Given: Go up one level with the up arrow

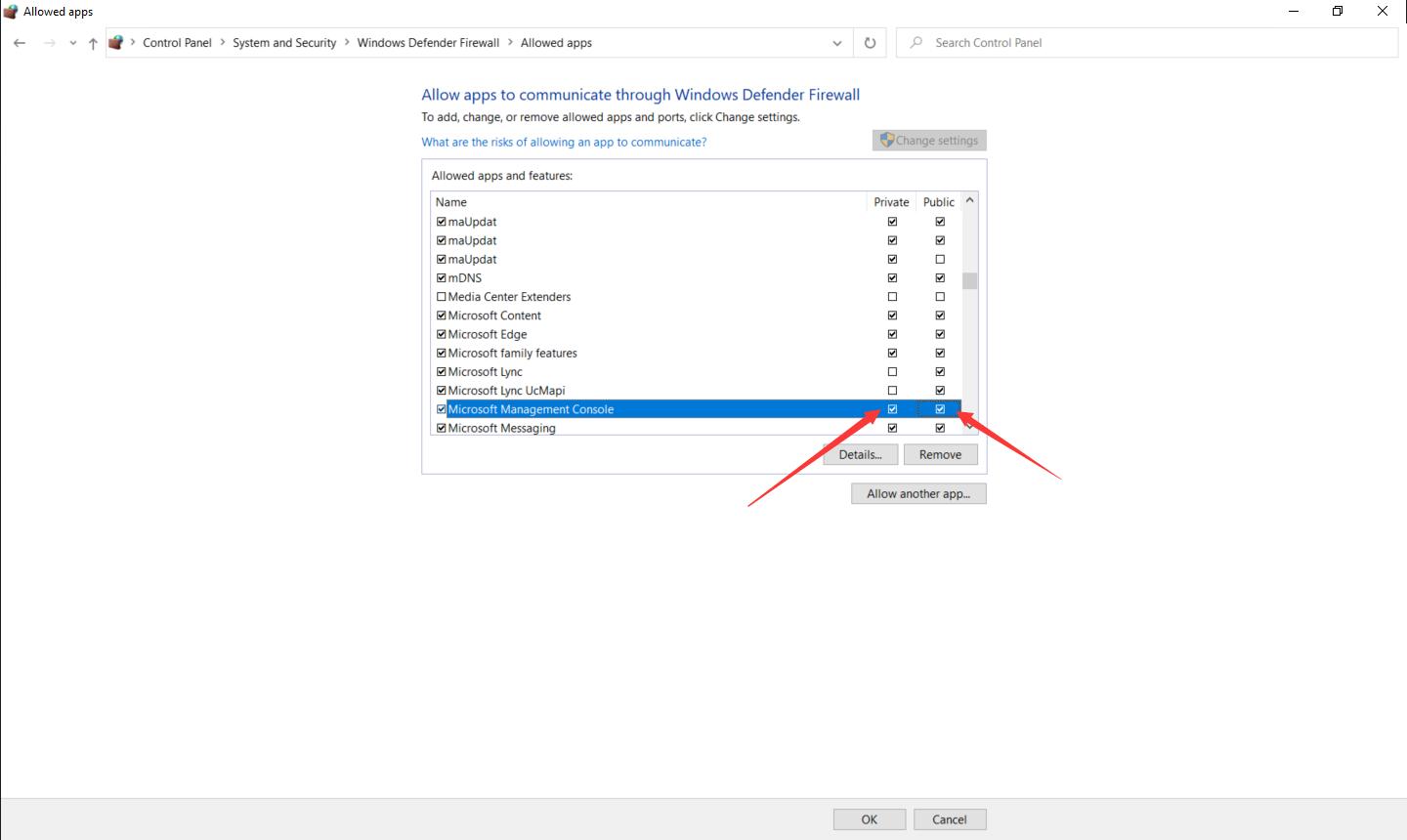Looking at the screenshot, I should pos(93,43).
